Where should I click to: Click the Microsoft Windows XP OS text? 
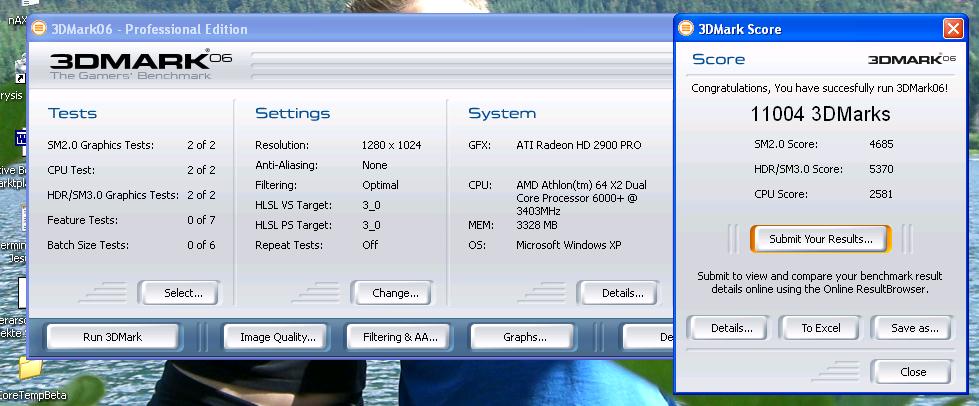[569, 245]
